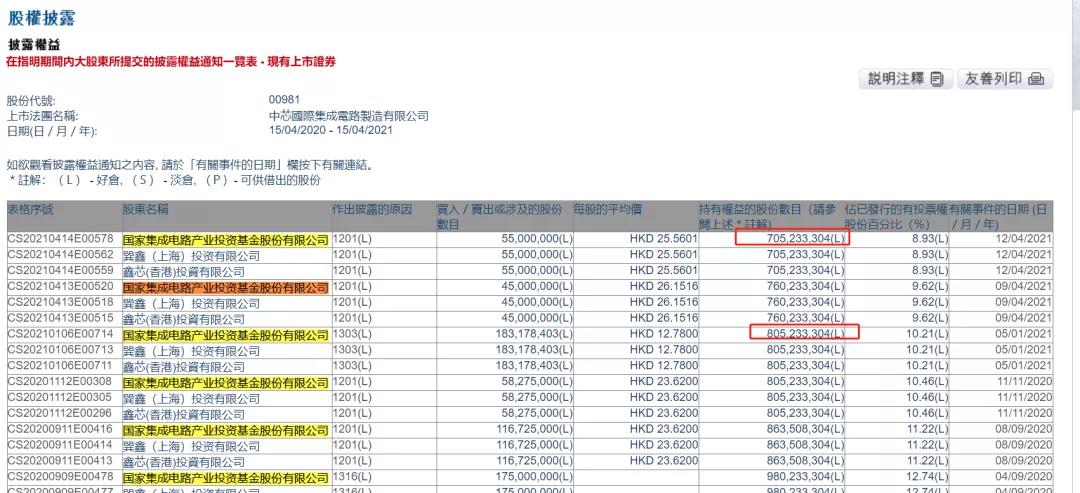The height and width of the screenshot is (493, 1080).
Task: Open date link 12/04/2021 in row CS20210414E00559
Action: click(1024, 271)
